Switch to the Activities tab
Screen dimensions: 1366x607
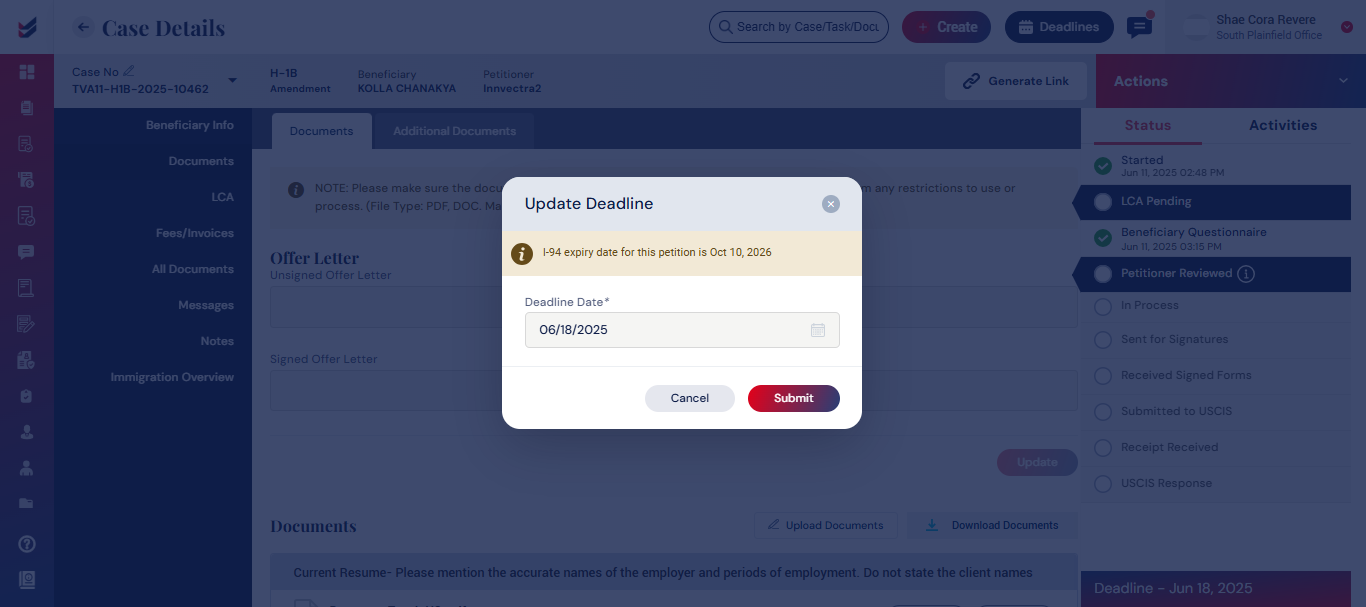pyautogui.click(x=1283, y=125)
